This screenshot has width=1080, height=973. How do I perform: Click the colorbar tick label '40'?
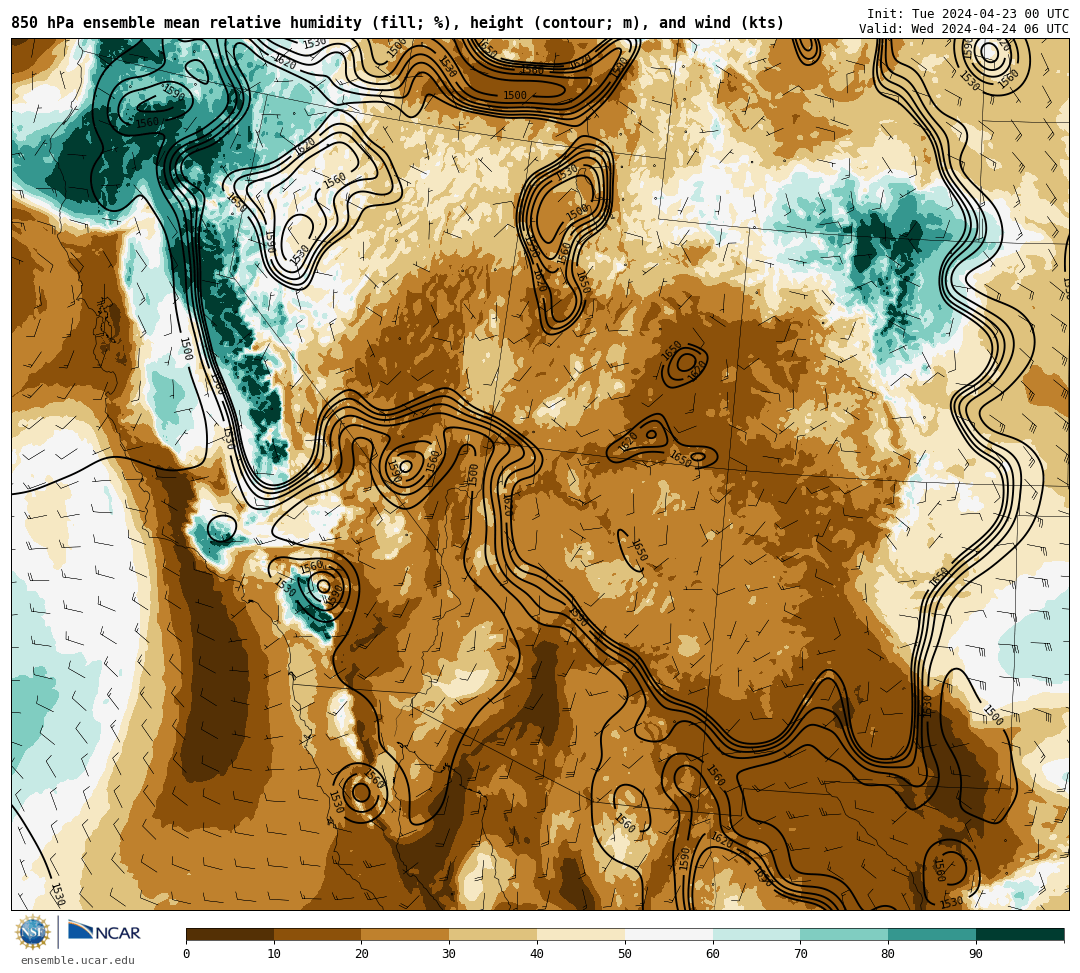pyautogui.click(x=537, y=954)
